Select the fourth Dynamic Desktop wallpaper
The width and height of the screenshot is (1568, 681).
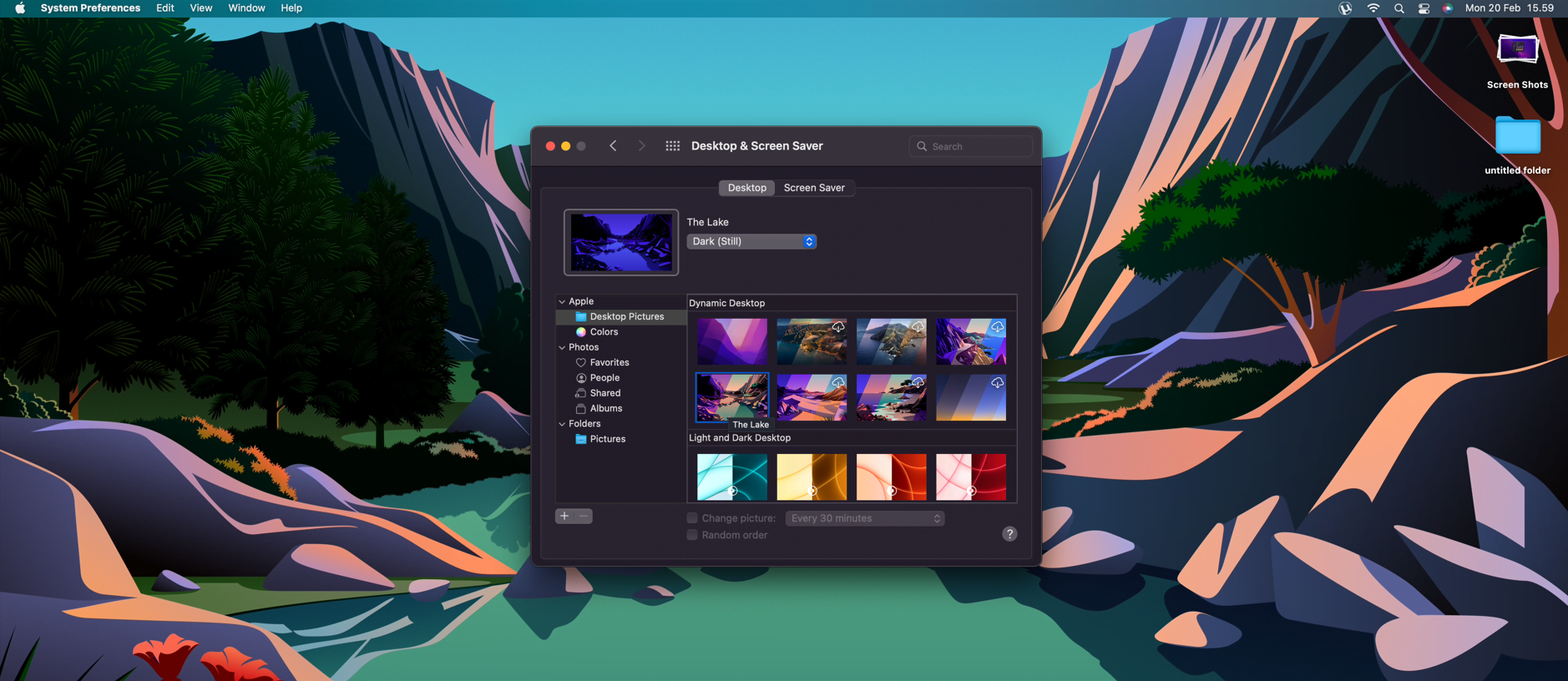tap(971, 341)
